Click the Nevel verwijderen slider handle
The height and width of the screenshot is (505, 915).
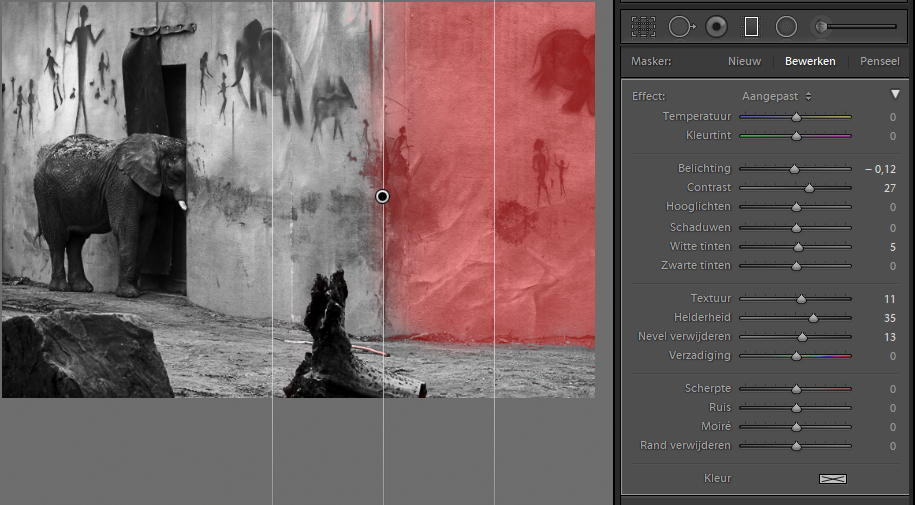coord(802,338)
